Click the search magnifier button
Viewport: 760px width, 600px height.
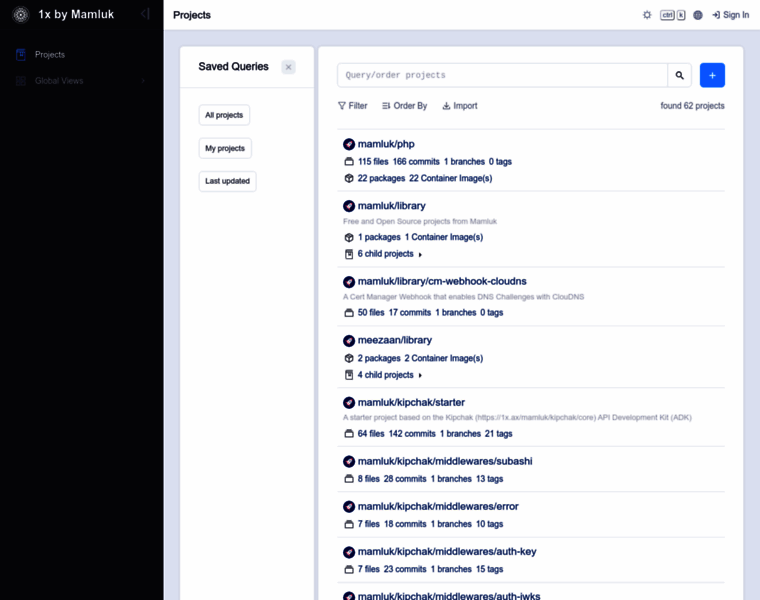[x=680, y=75]
